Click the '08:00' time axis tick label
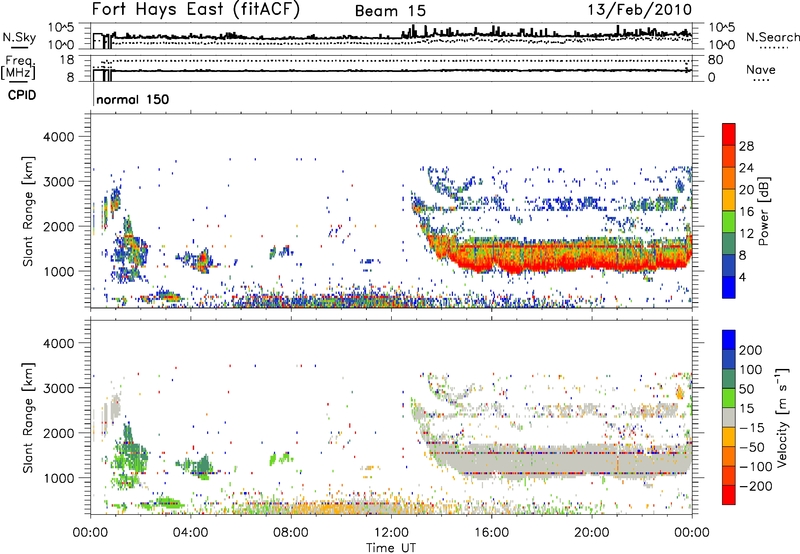 [x=291, y=533]
